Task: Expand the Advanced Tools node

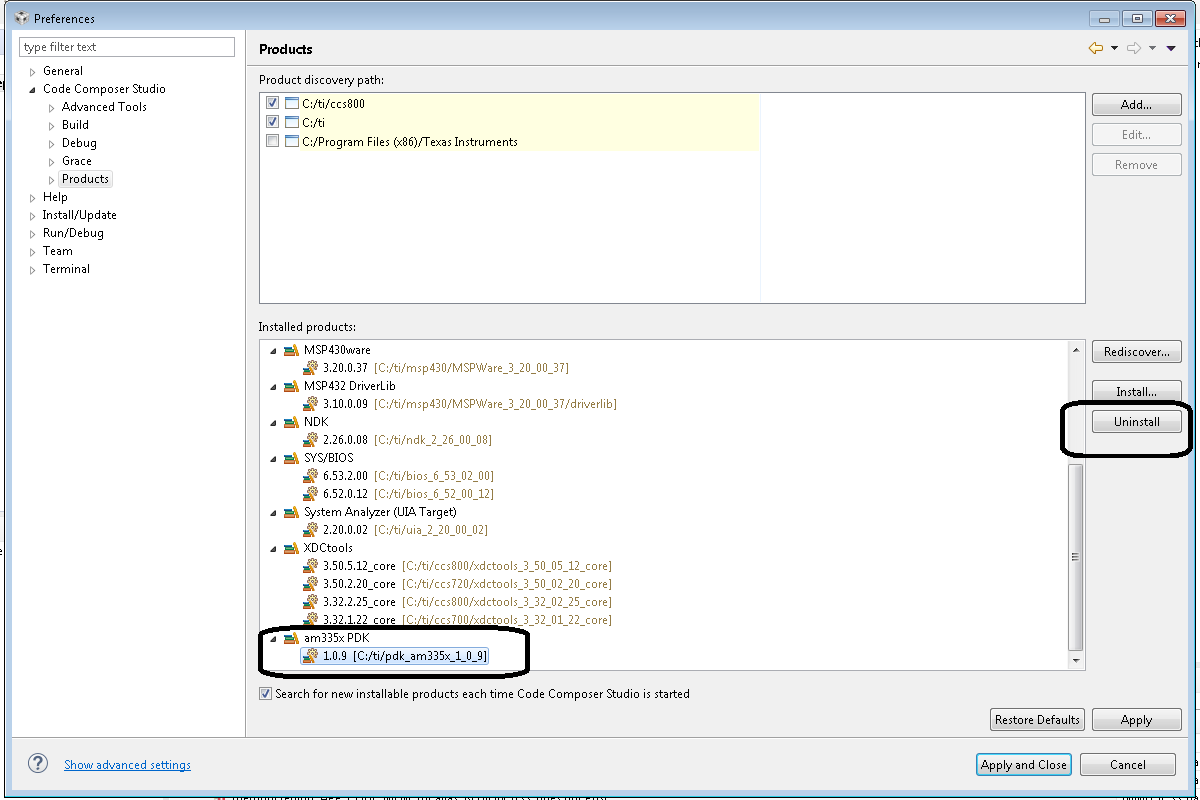Action: pos(52,107)
